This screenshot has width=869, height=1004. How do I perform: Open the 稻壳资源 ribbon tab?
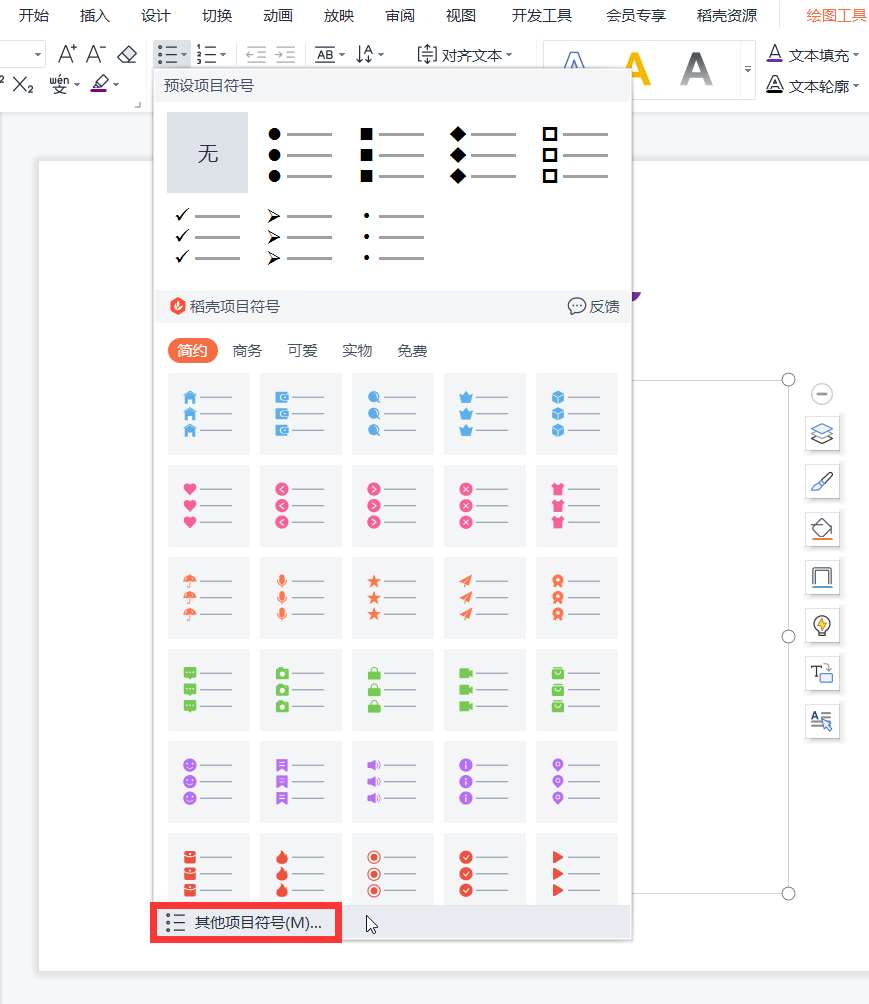[x=727, y=15]
